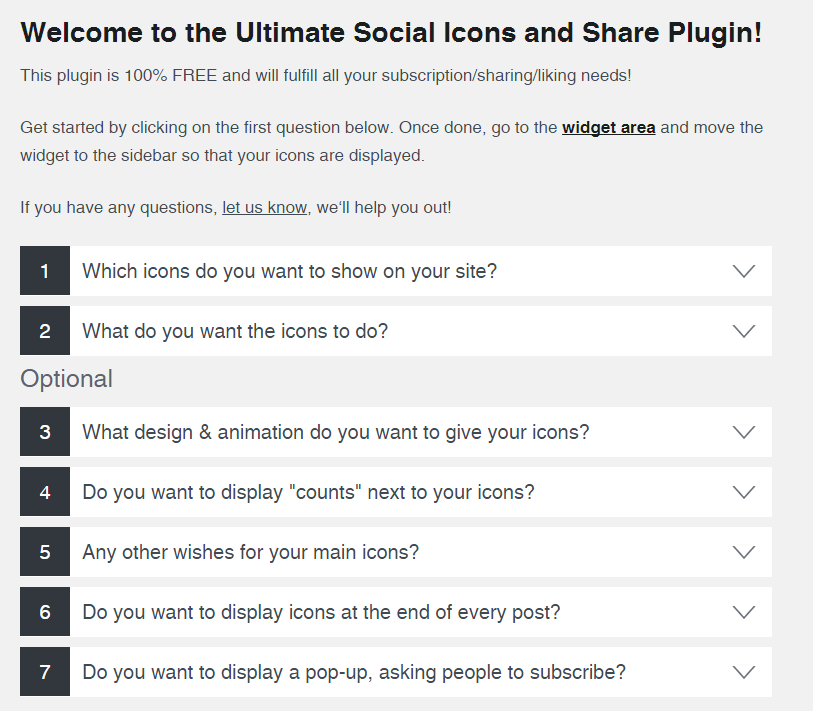This screenshot has width=813, height=711.
Task: Expand chevron for end of every post question
Action: pos(743,612)
